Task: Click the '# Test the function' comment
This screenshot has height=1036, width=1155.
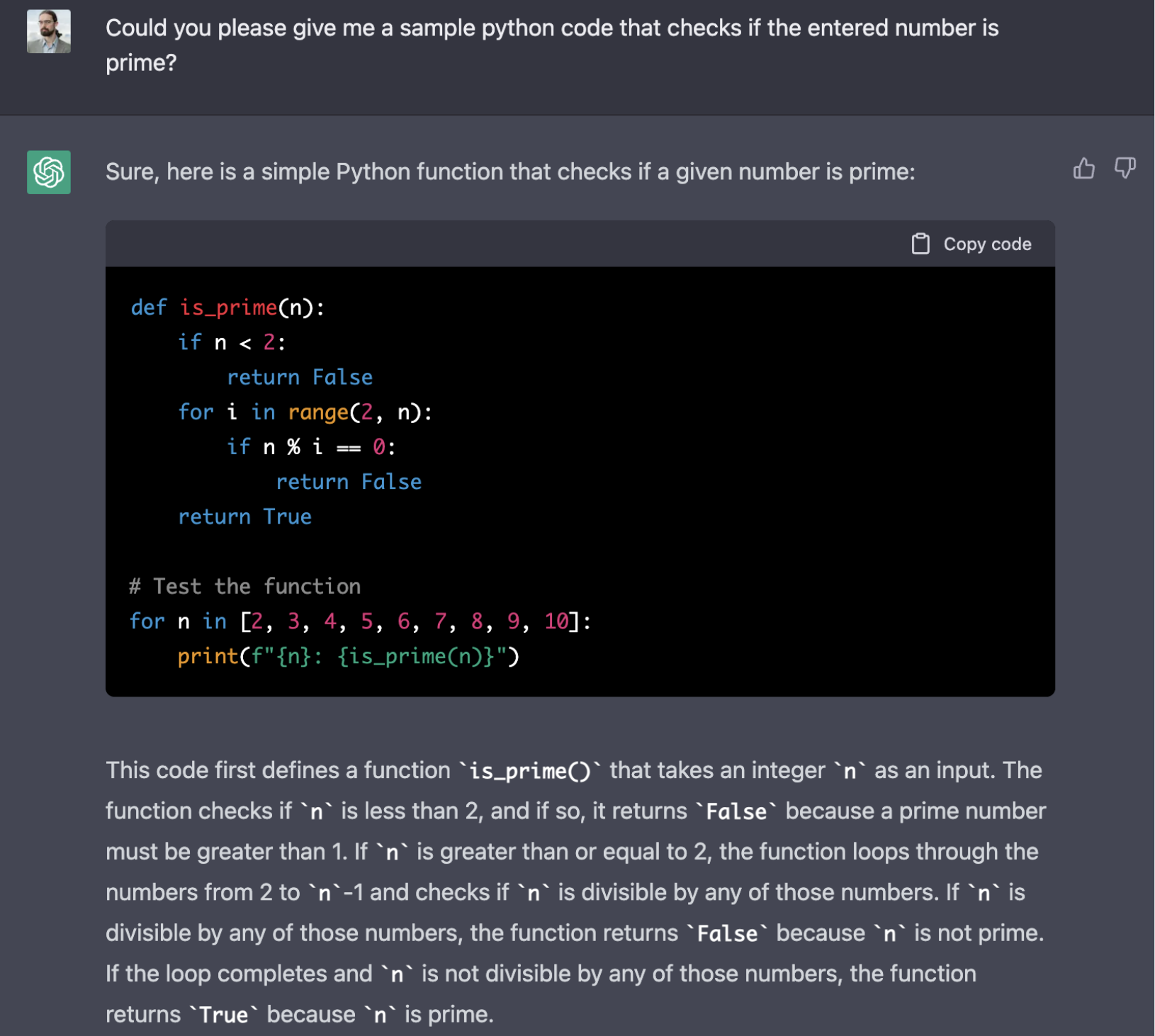Action: coord(245,586)
